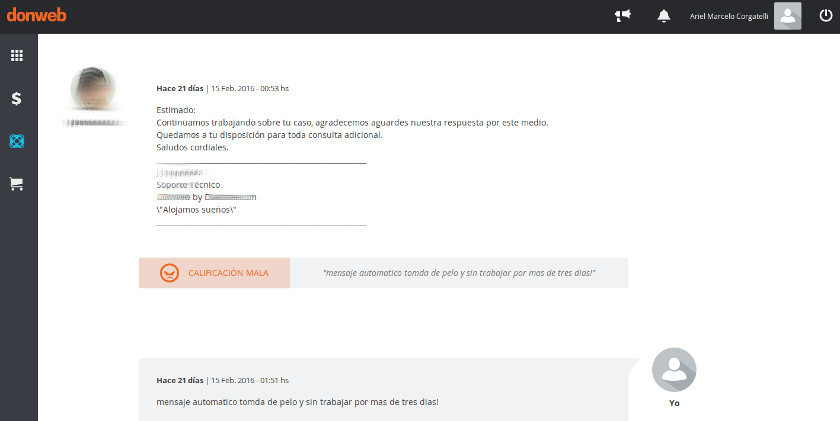840x421 pixels.
Task: Click the user profile avatar in header
Action: pyautogui.click(x=788, y=16)
